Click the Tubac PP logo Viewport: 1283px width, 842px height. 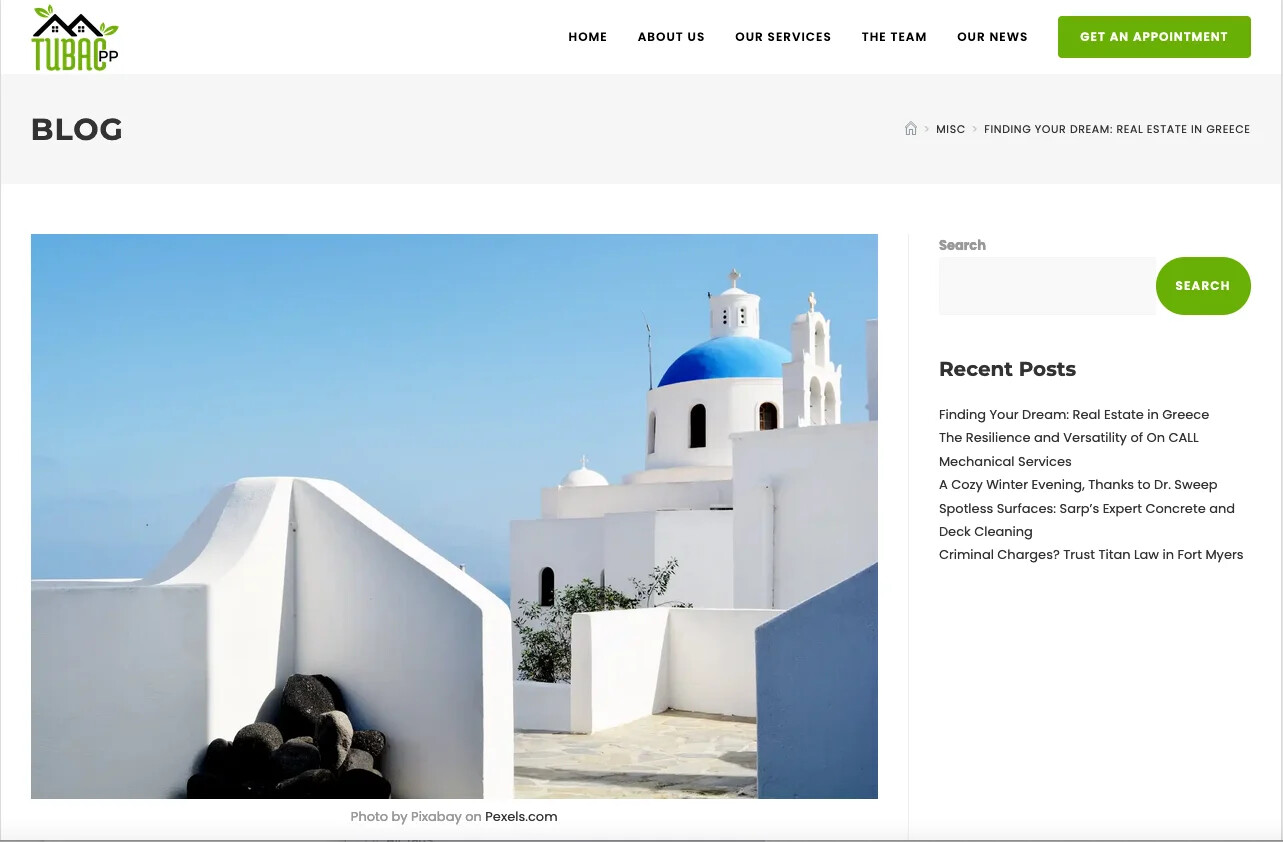pyautogui.click(x=75, y=38)
